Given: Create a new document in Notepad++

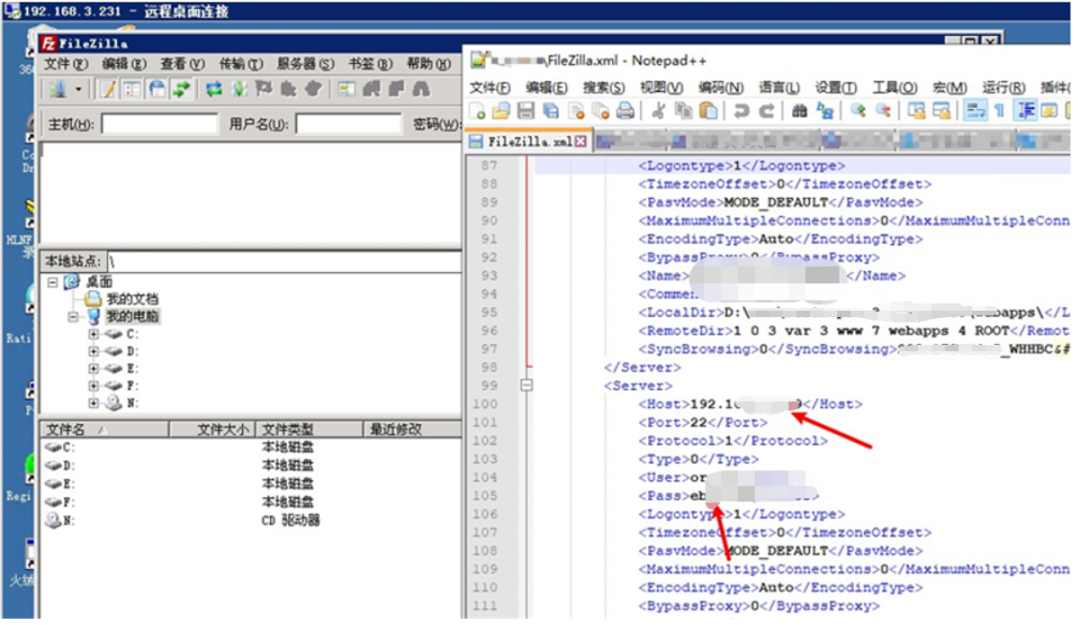Looking at the screenshot, I should [477, 110].
